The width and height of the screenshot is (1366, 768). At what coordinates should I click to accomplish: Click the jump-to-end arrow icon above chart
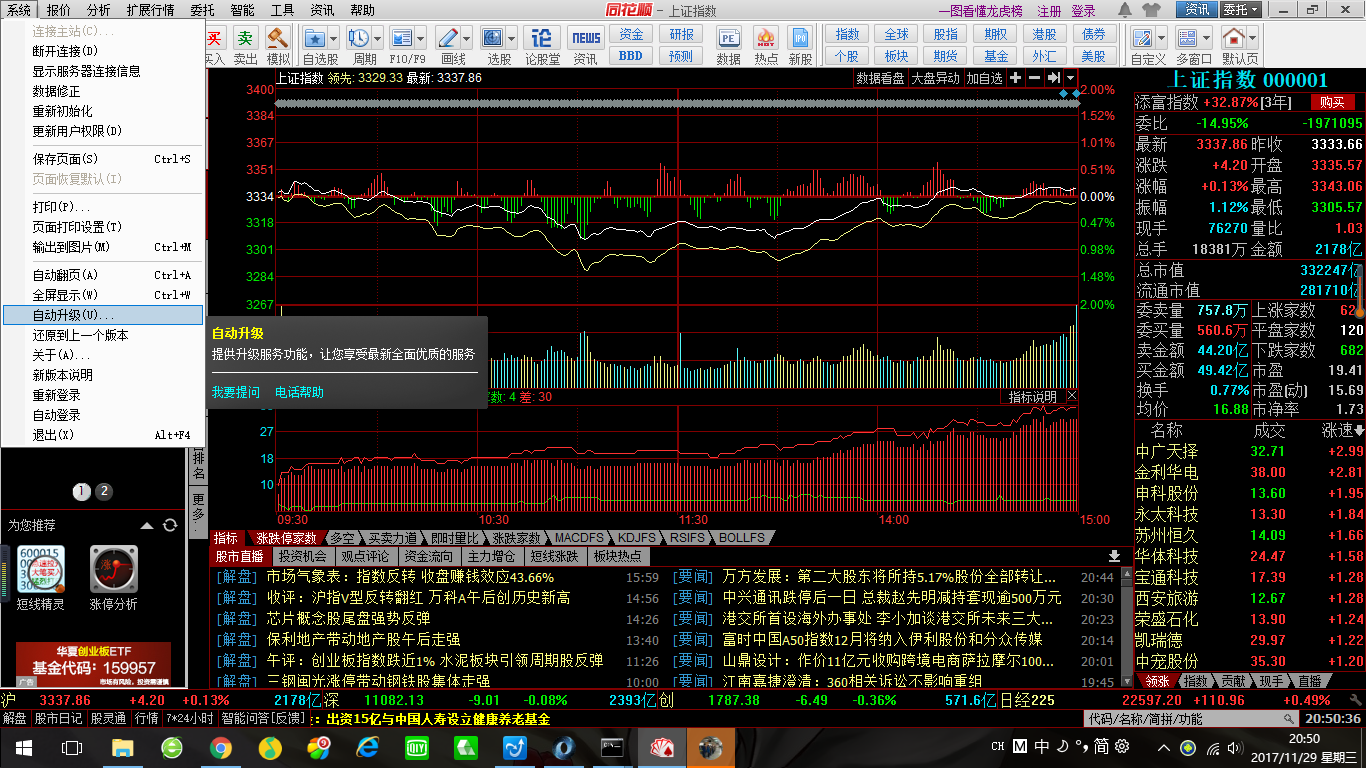tap(1053, 78)
